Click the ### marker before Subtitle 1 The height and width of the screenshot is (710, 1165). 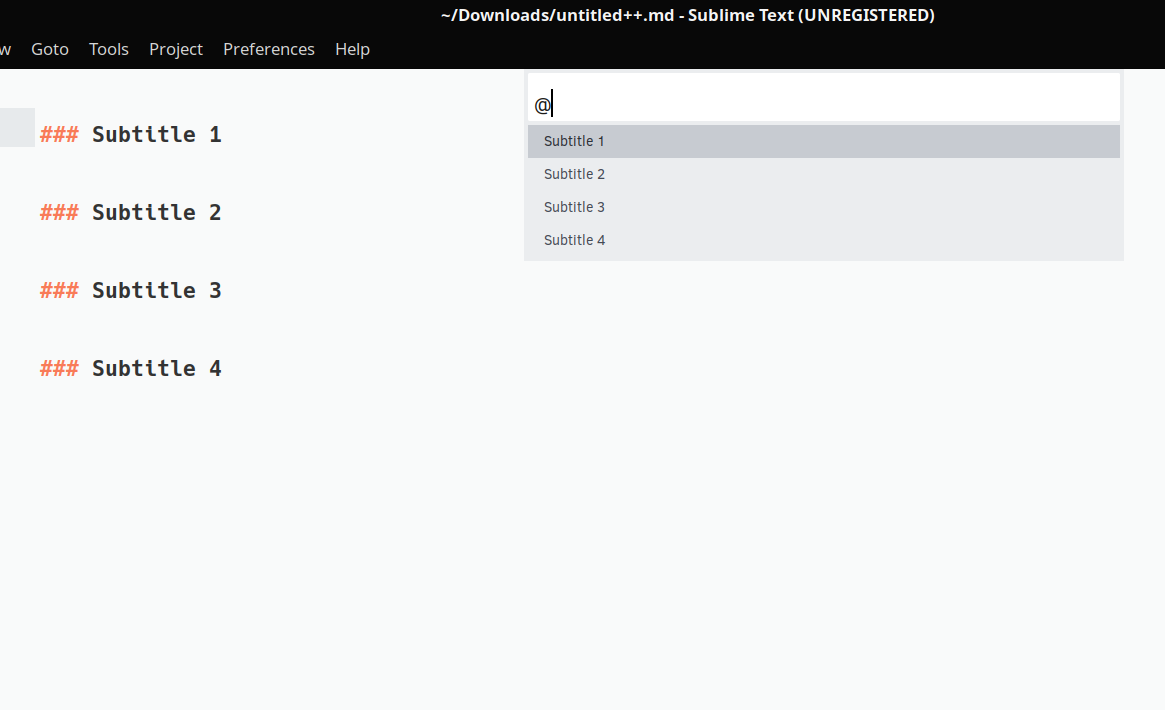tap(59, 135)
